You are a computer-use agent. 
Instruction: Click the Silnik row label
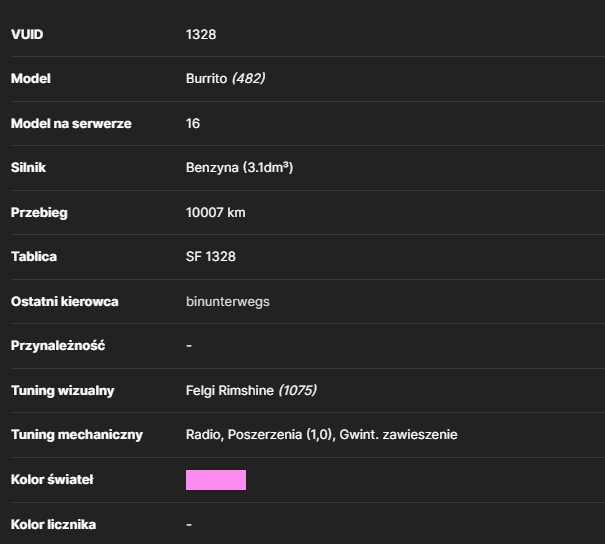point(28,167)
